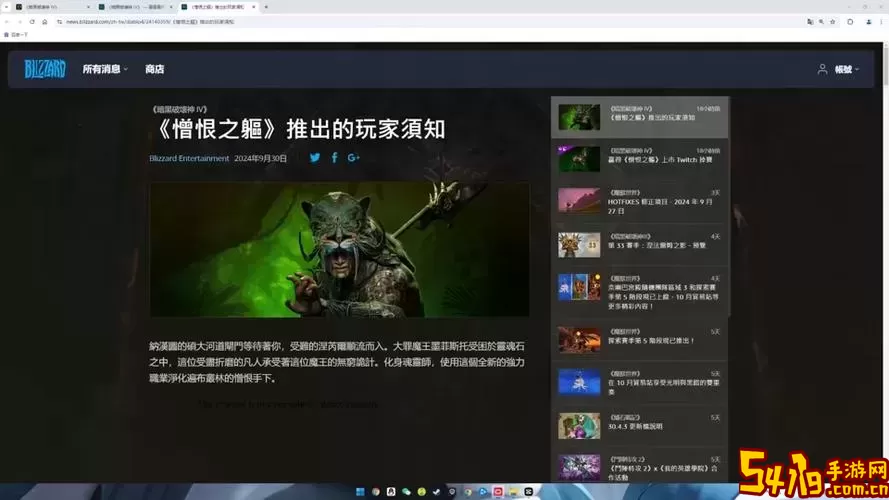Screen dimensions: 889x500
Task: Open the red recorder taskbar icon
Action: [x=498, y=491]
